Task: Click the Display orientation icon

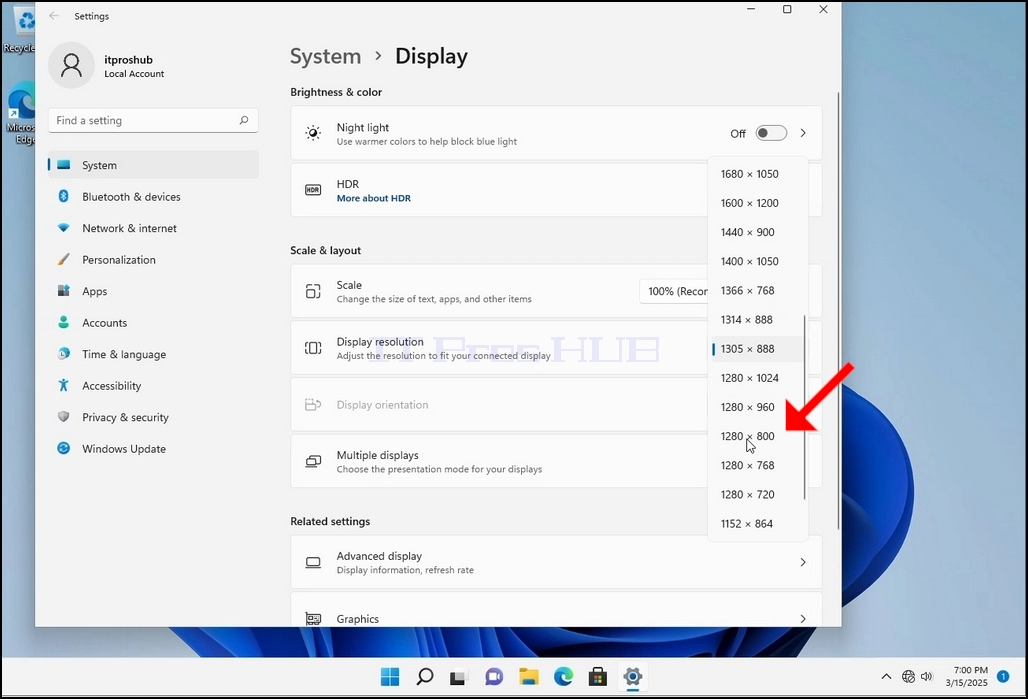Action: (x=313, y=405)
